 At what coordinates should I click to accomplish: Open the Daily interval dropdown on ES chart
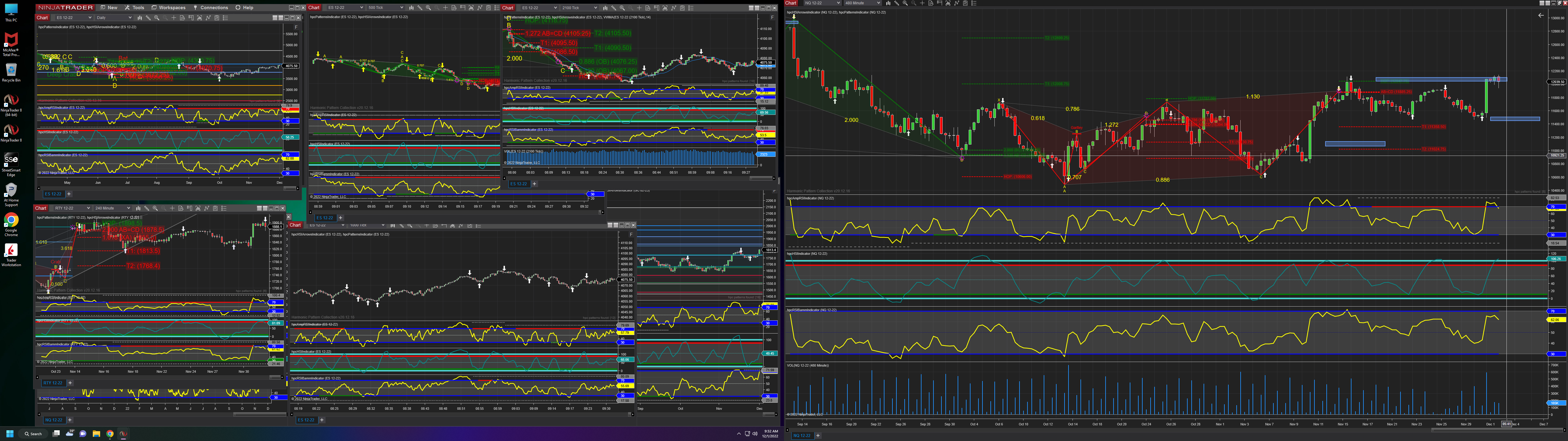pyautogui.click(x=130, y=18)
